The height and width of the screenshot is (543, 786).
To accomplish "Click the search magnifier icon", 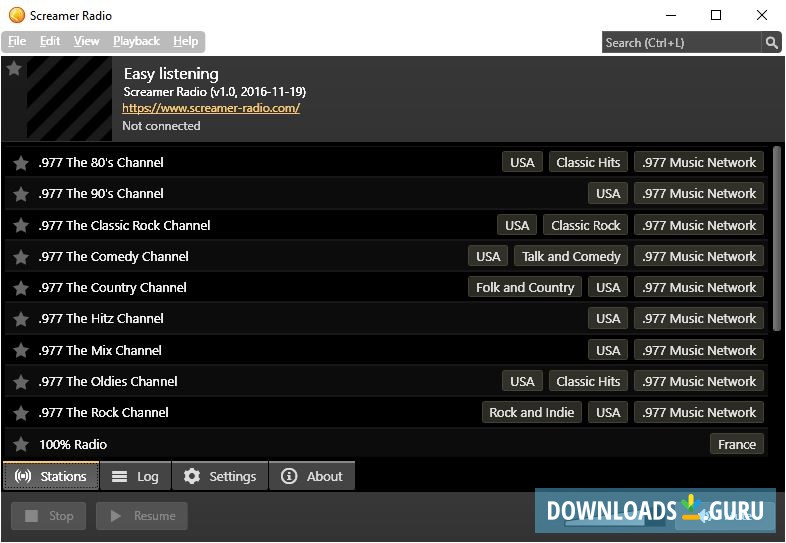I will point(771,43).
